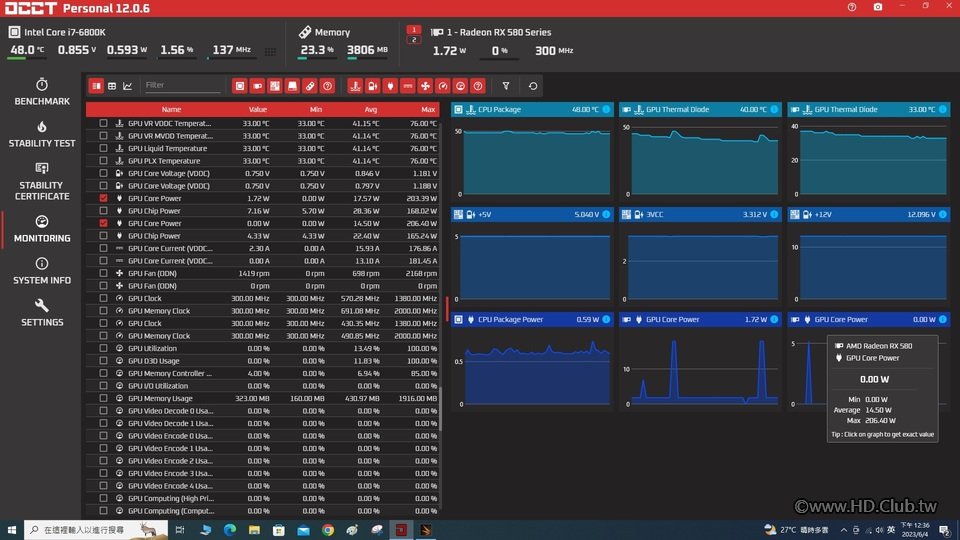
Task: Toggle the motherboard sensors filter icon
Action: [x=275, y=86]
